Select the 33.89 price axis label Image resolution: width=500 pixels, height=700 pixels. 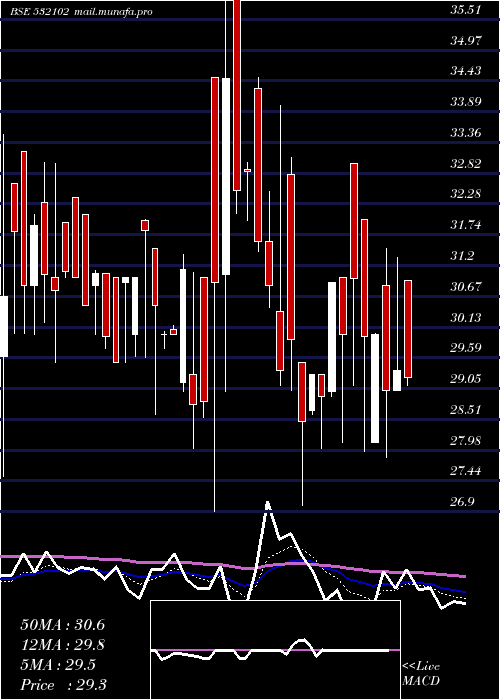tap(466, 101)
